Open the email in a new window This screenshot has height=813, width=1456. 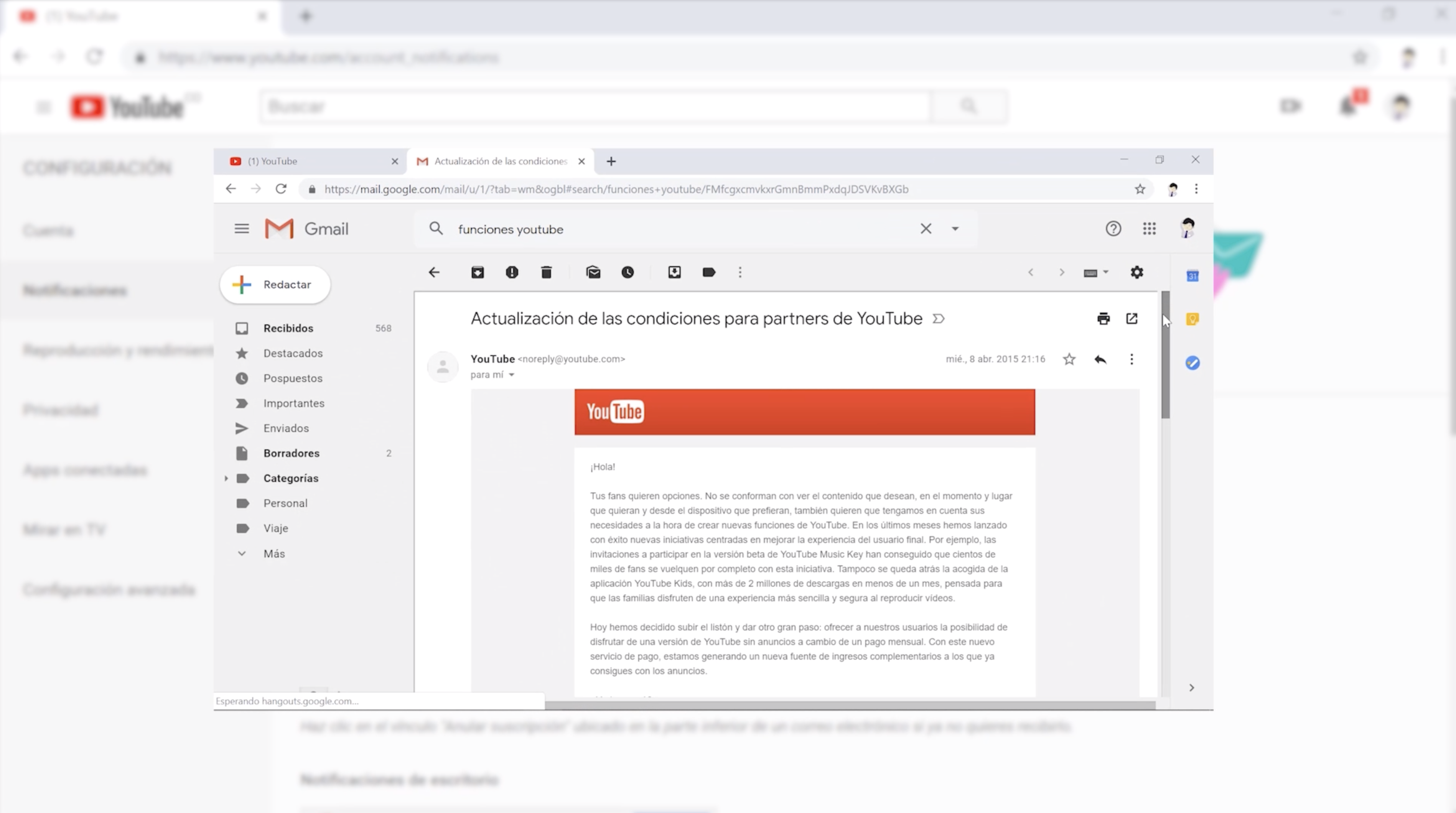(x=1132, y=319)
